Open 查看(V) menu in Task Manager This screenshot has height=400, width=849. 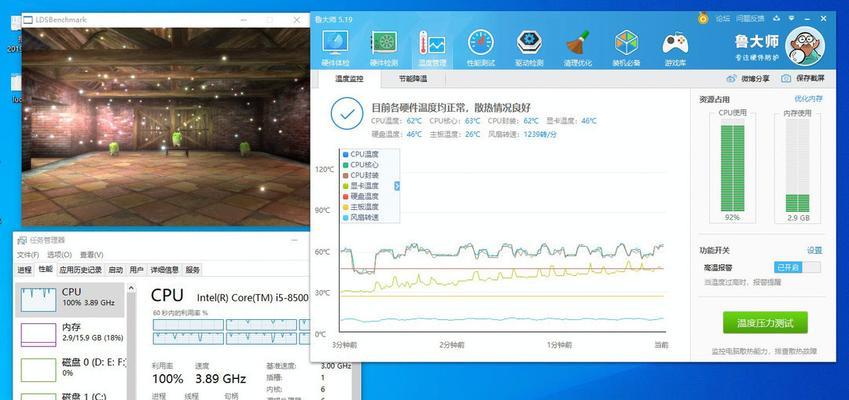92,254
